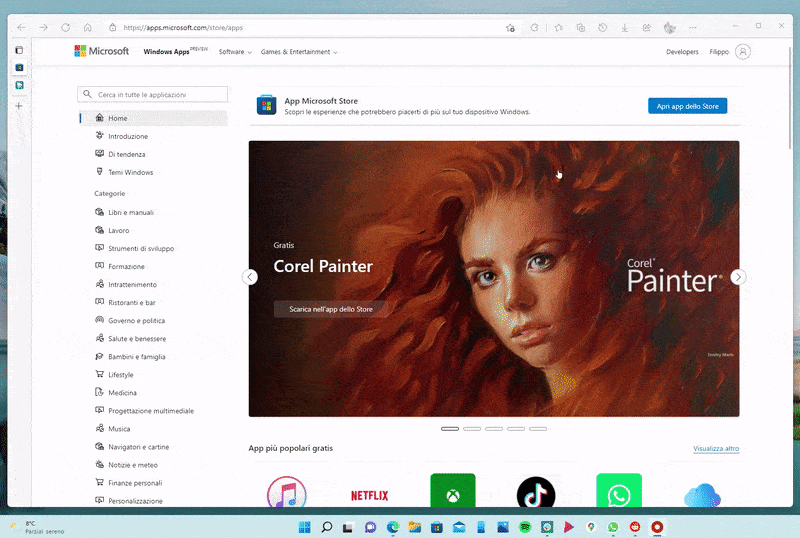The height and width of the screenshot is (538, 800).
Task: Open taskbar Search
Action: click(327, 527)
